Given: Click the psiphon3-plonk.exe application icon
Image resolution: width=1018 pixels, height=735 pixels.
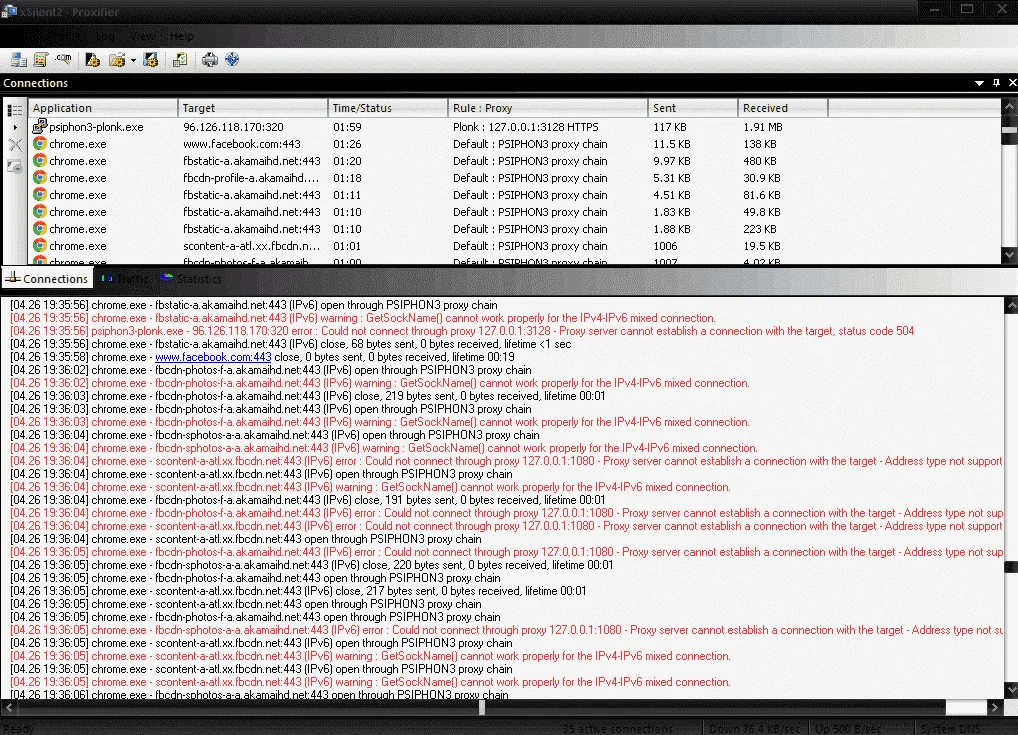Looking at the screenshot, I should (40, 126).
